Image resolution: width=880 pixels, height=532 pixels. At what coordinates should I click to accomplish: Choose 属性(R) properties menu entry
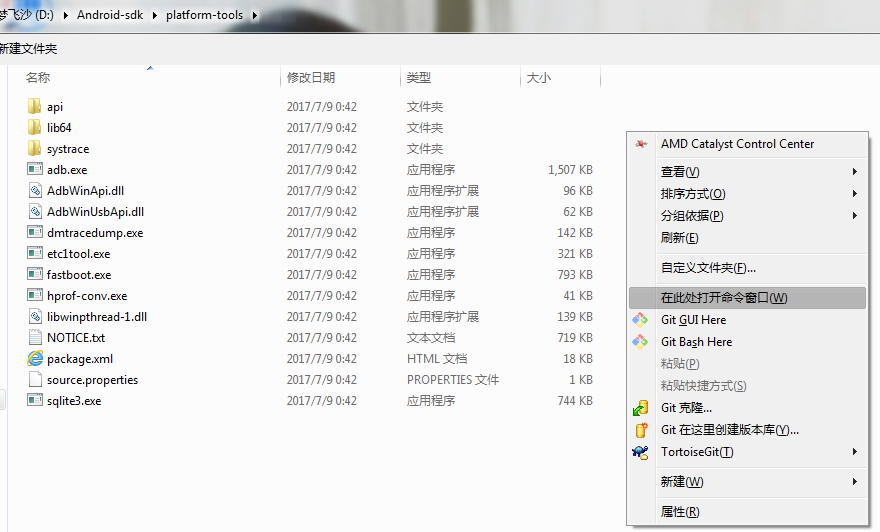click(x=747, y=511)
